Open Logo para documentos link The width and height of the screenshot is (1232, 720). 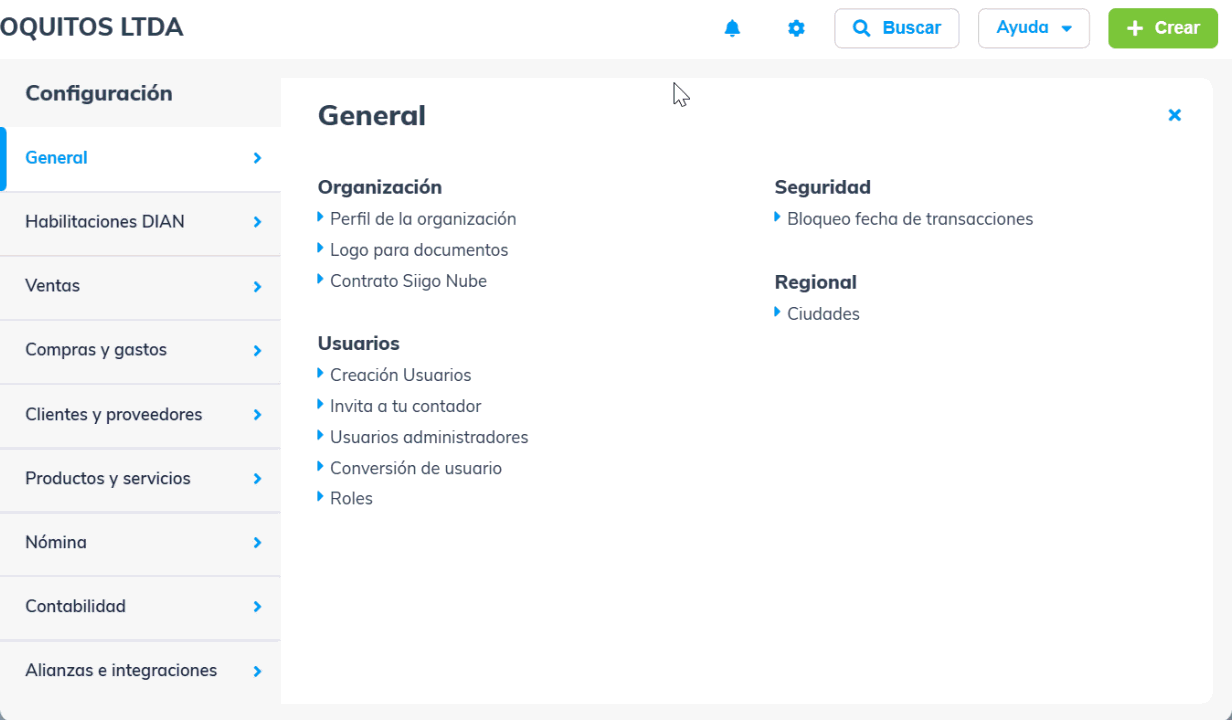418,250
